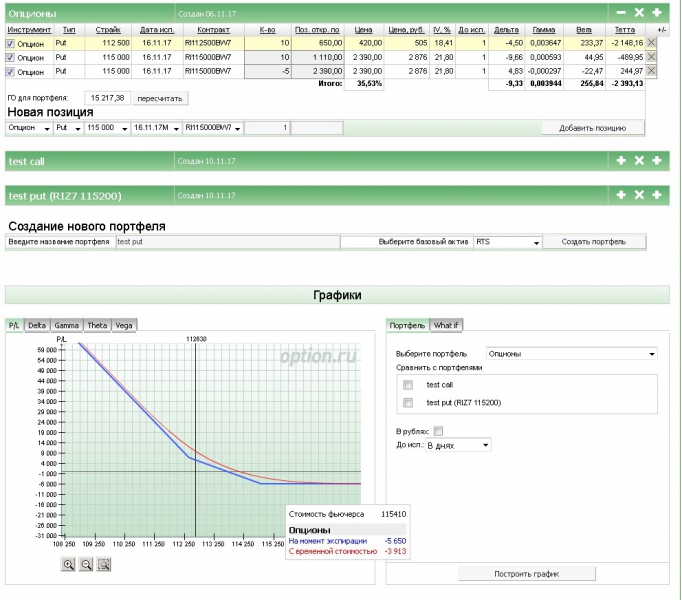
Task: Expand the test call portfolio panel
Action: pos(620,160)
